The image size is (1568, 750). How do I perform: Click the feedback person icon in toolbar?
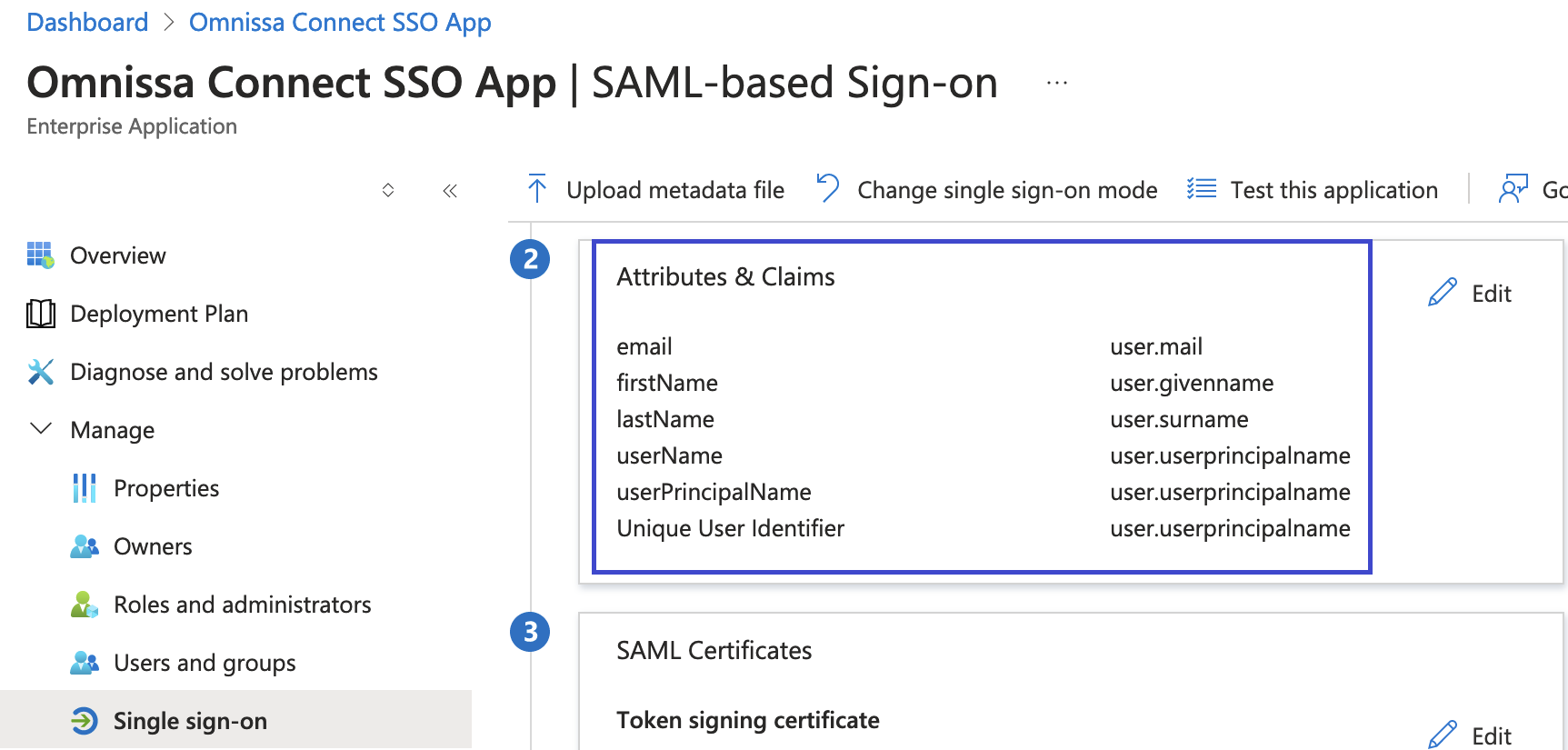(x=1513, y=189)
